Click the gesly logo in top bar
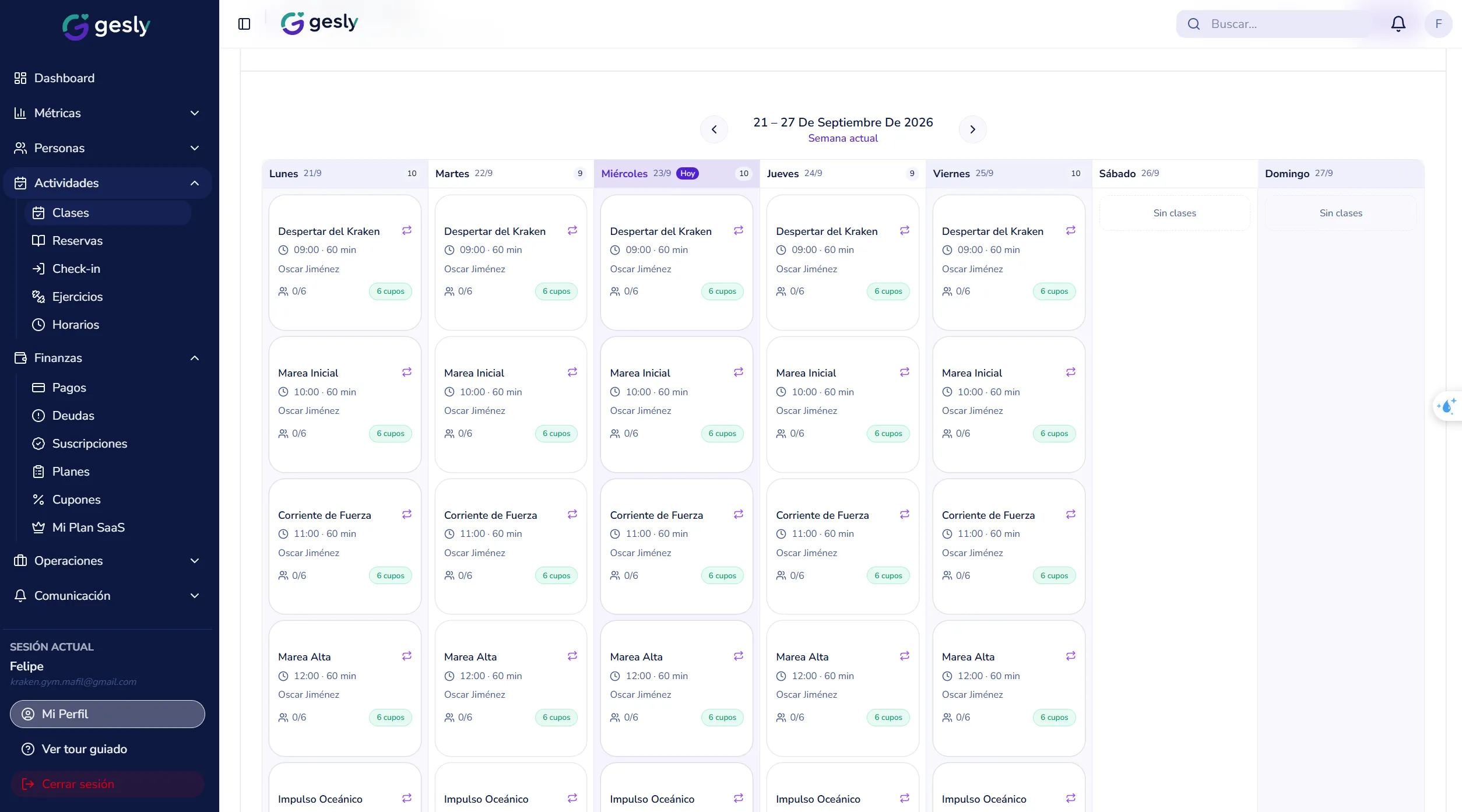1462x812 pixels. click(319, 23)
